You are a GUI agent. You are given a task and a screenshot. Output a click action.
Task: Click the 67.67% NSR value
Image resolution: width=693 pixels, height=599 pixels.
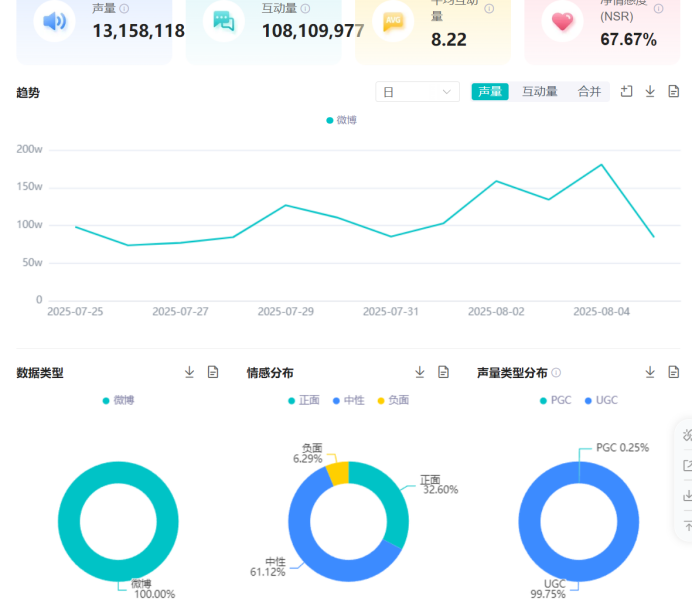[x=628, y=40]
